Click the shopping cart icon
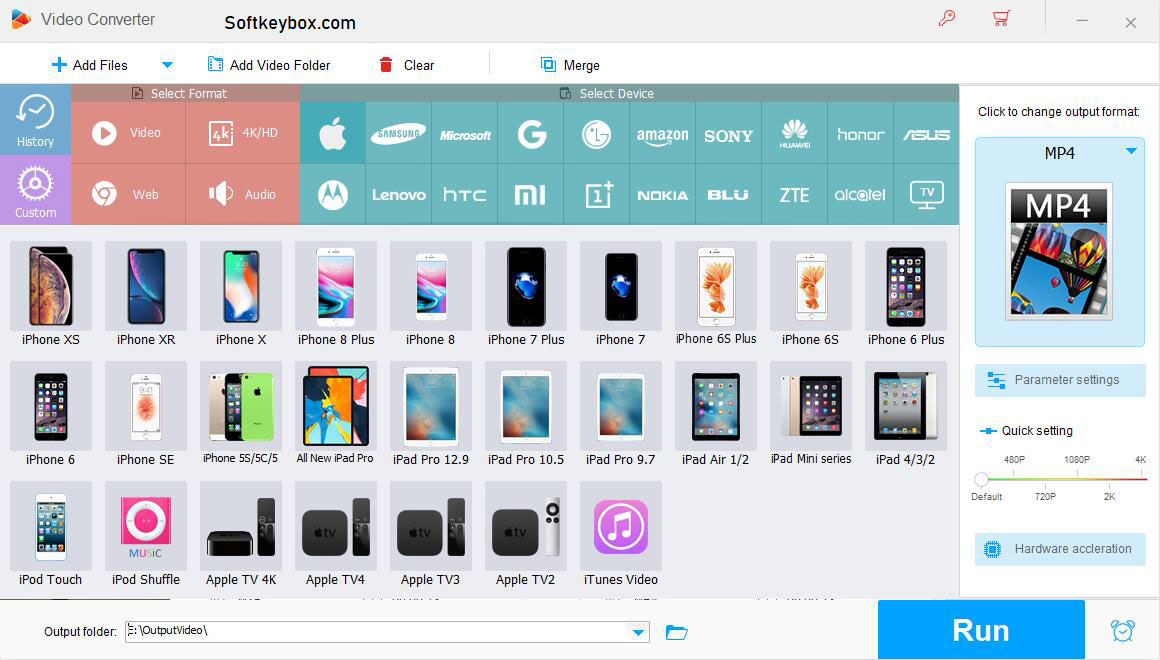This screenshot has width=1160, height=660. (x=1001, y=18)
